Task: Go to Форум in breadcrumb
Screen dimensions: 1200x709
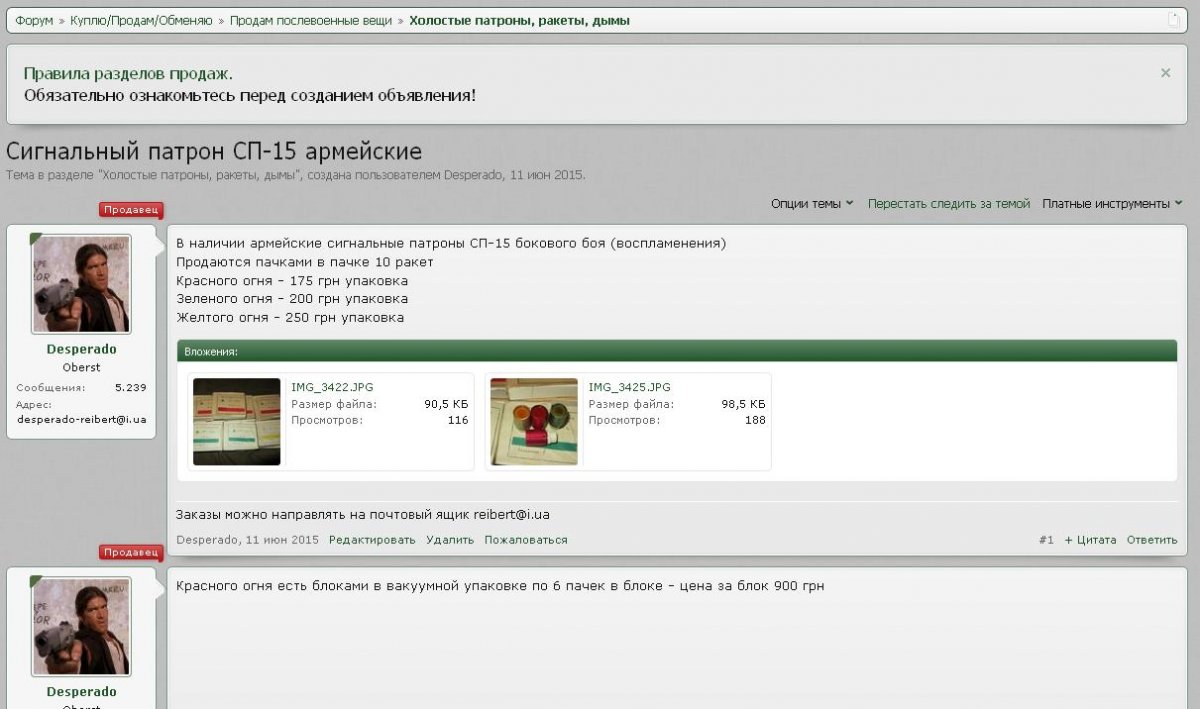Action: (x=34, y=20)
